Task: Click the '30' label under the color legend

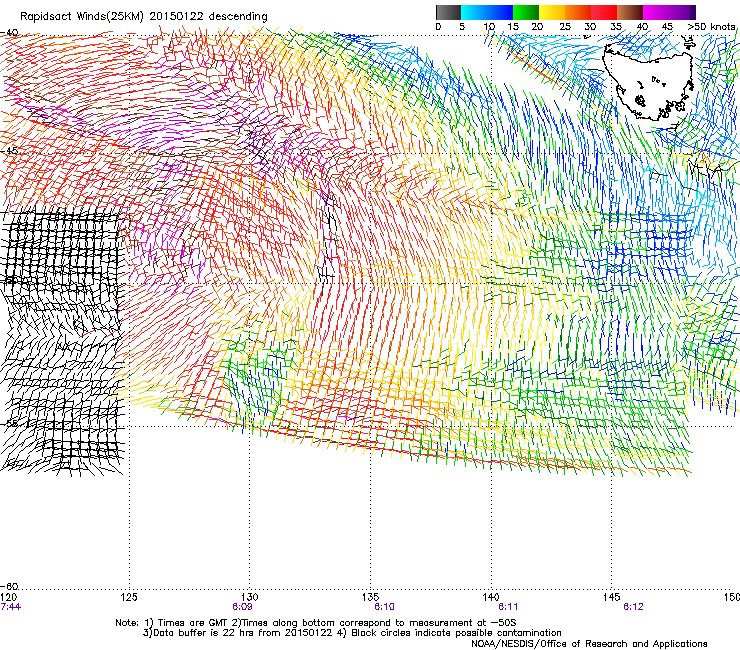Action: [590, 27]
